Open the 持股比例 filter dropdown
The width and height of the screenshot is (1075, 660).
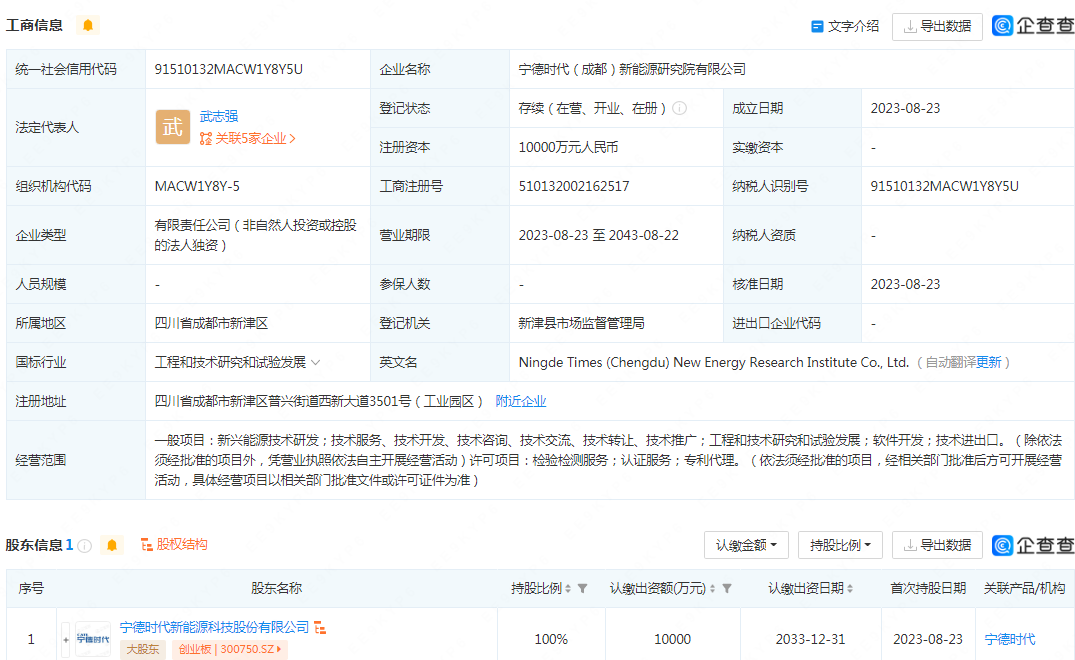(840, 545)
